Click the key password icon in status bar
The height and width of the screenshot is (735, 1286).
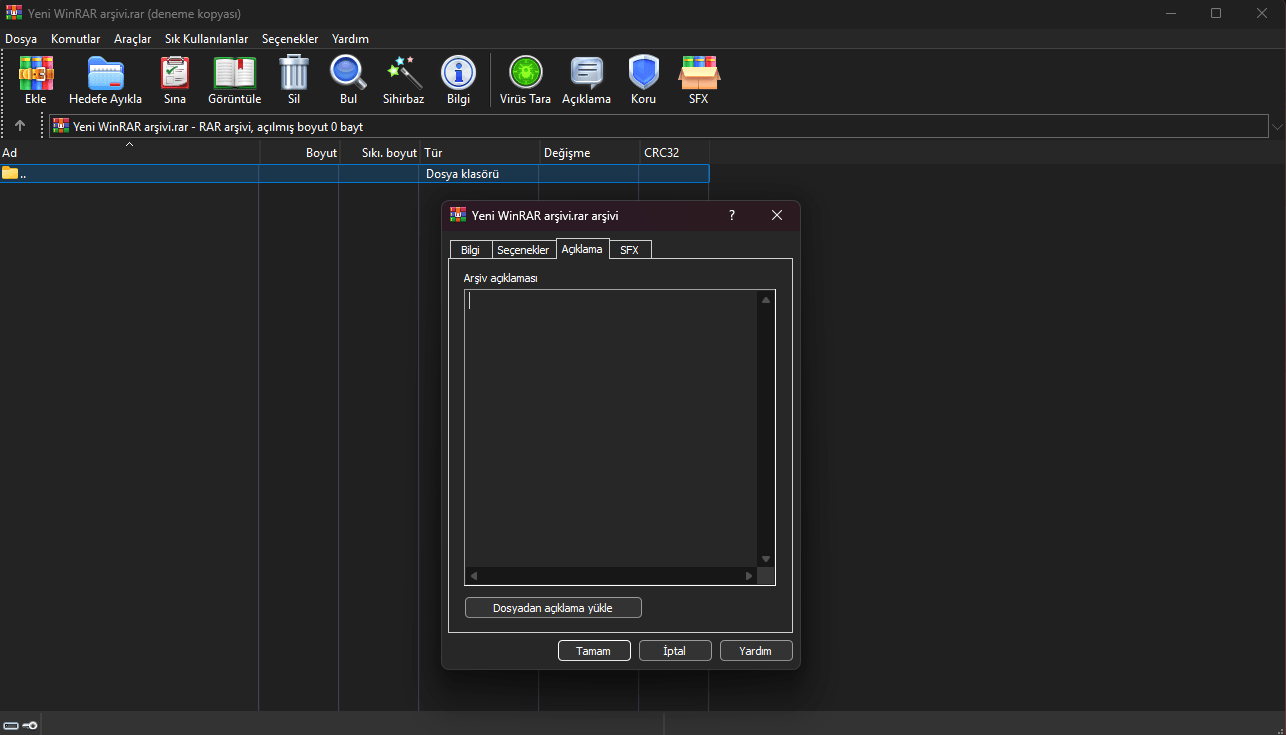[30, 725]
